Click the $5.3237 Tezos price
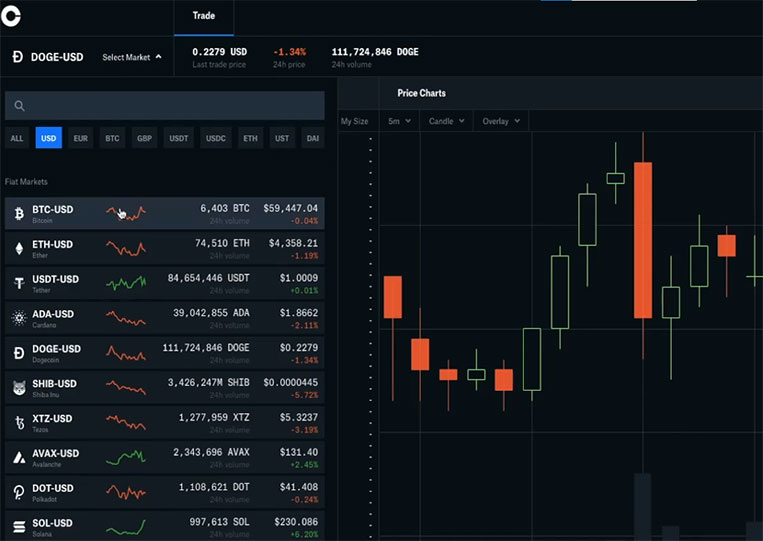The width and height of the screenshot is (763, 541). (299, 417)
